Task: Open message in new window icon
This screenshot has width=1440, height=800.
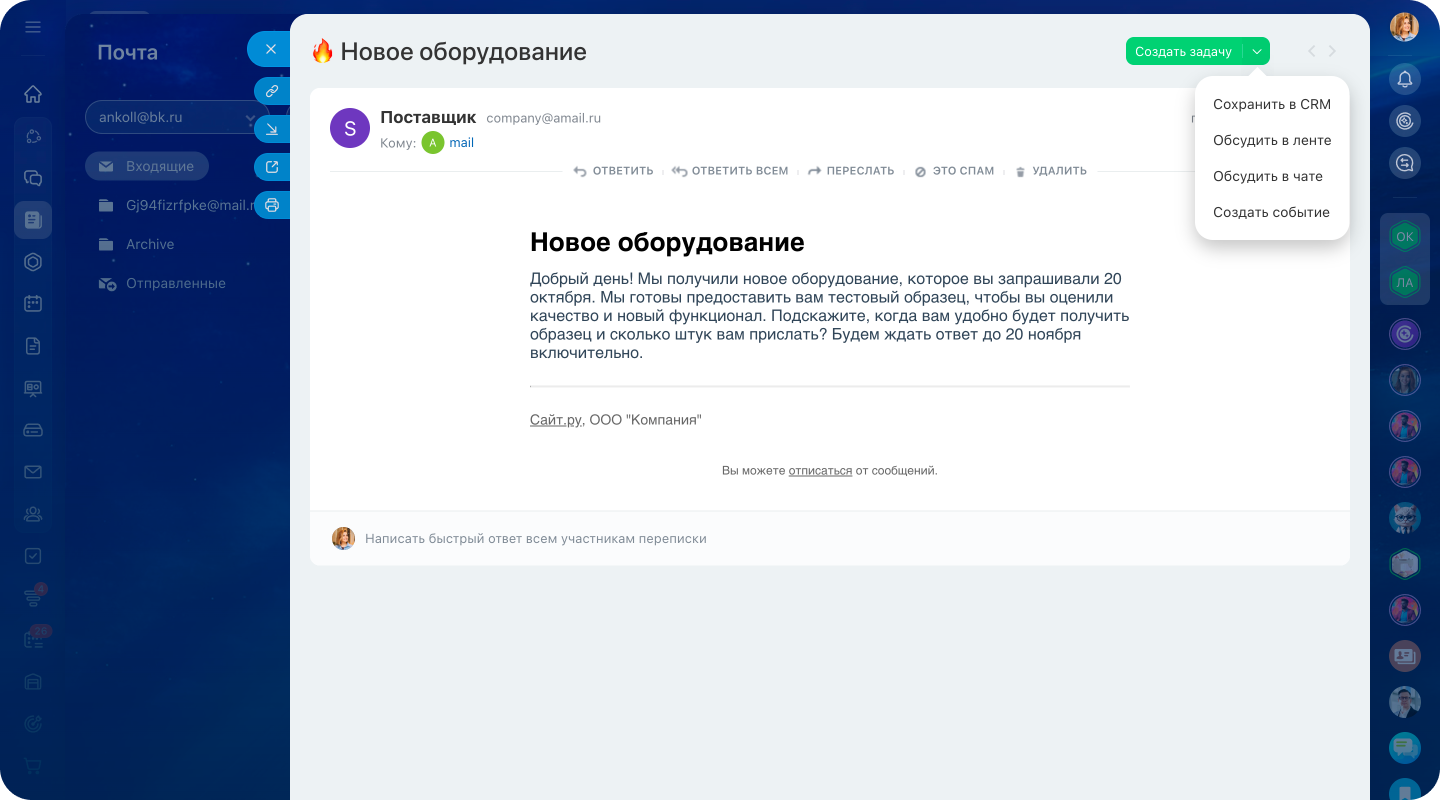Action: 271,167
